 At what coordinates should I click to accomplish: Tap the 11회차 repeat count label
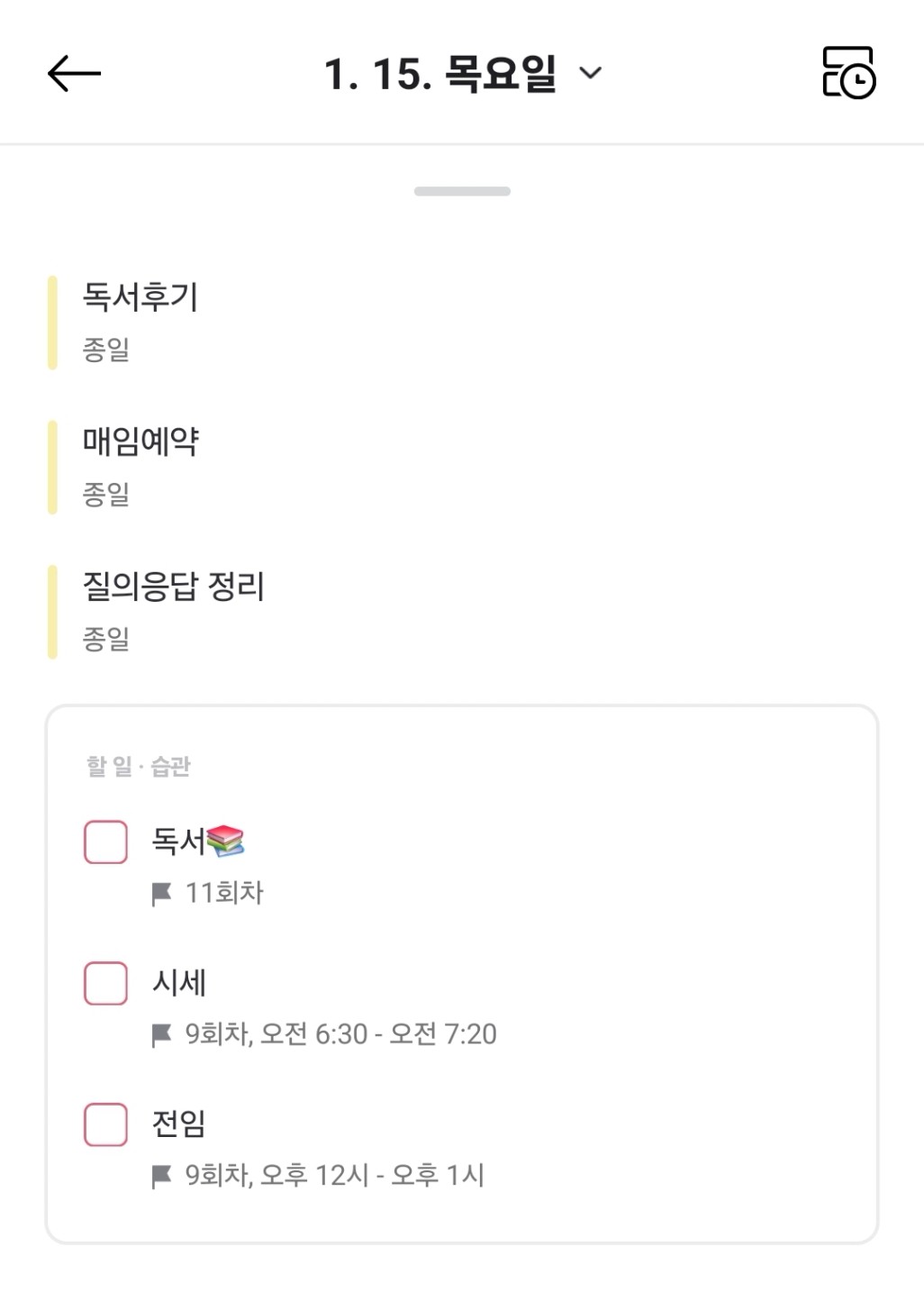[224, 893]
